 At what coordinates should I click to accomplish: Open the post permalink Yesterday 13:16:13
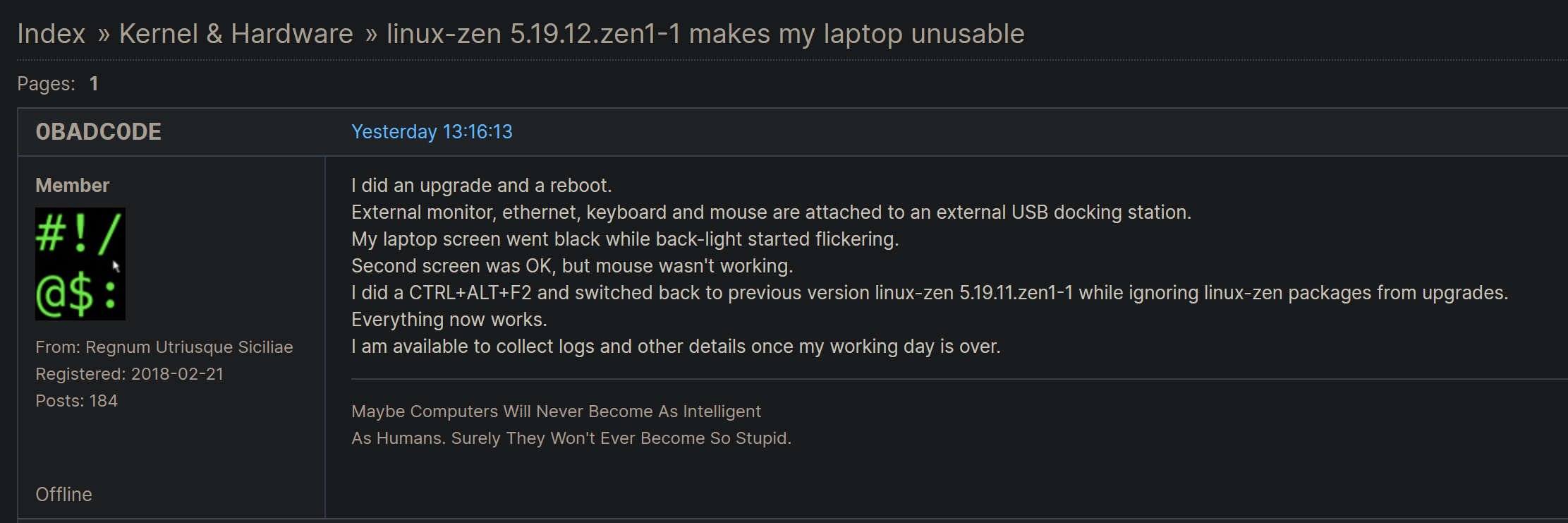432,131
